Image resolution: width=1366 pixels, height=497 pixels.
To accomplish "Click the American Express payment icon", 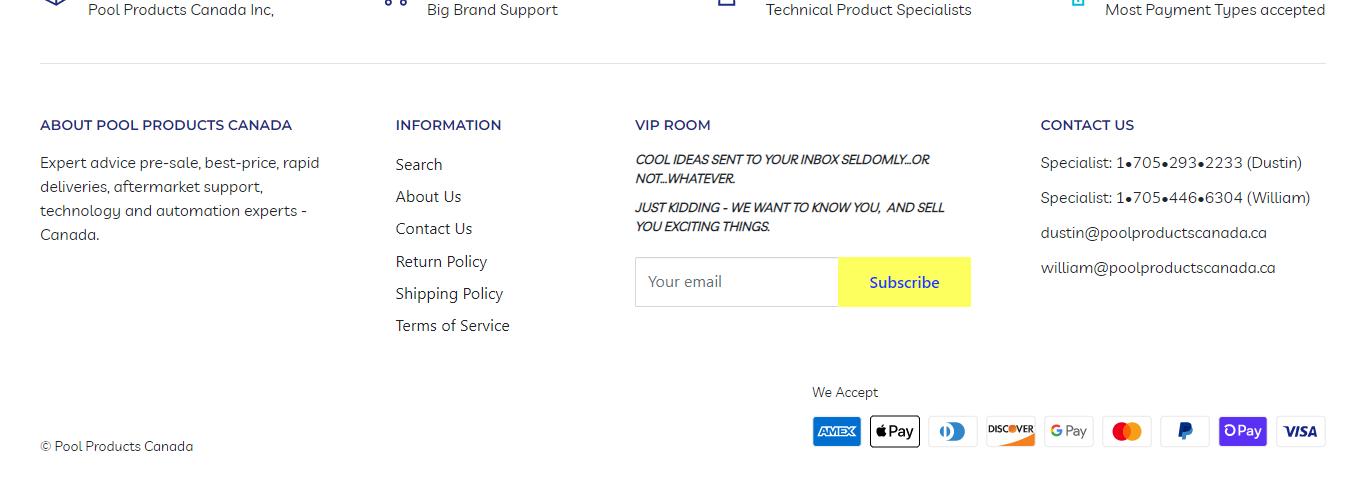I will tap(837, 431).
